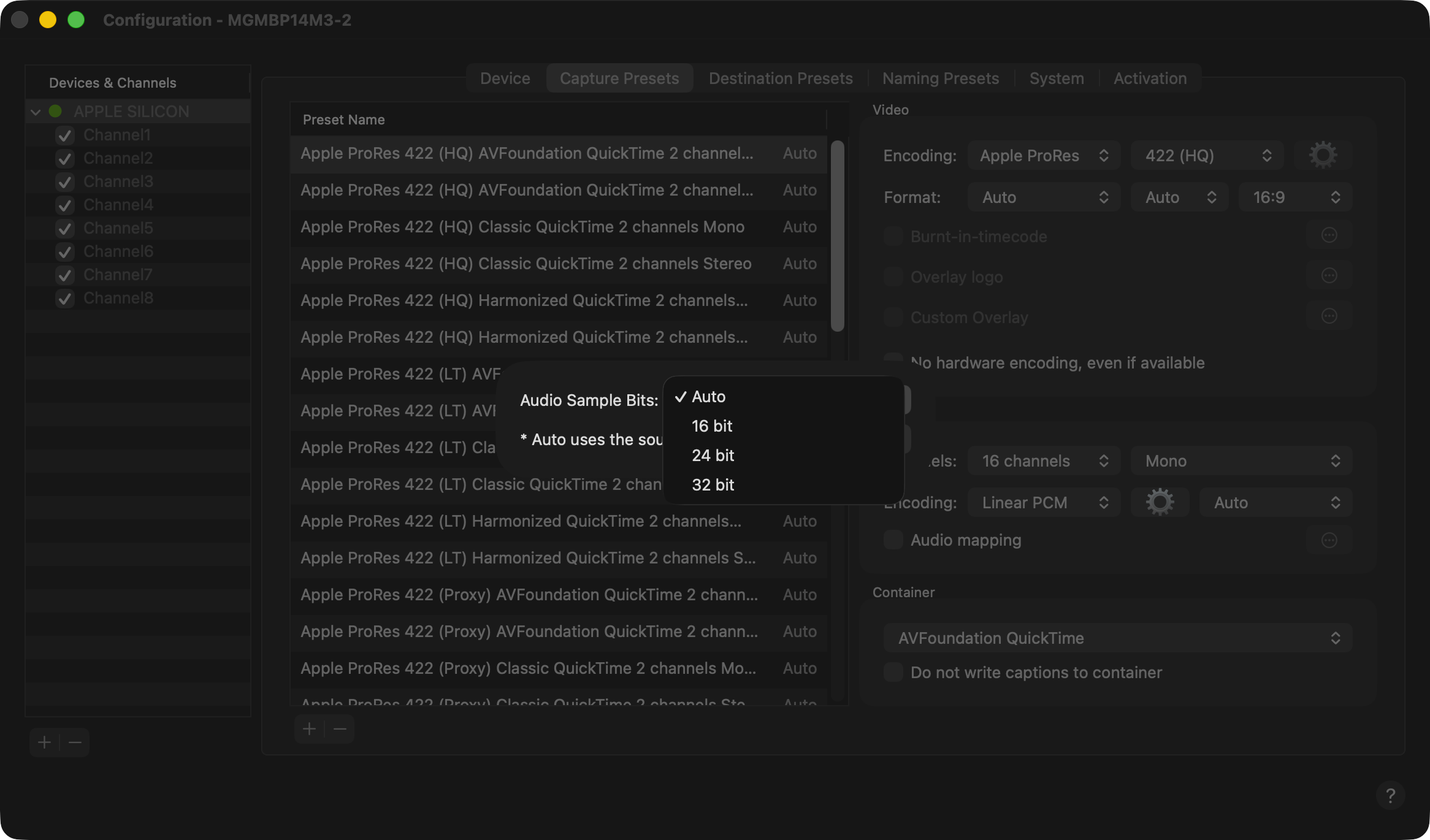The width and height of the screenshot is (1430, 840).
Task: Open the Linear PCM audio encoding dropdown
Action: [1044, 502]
